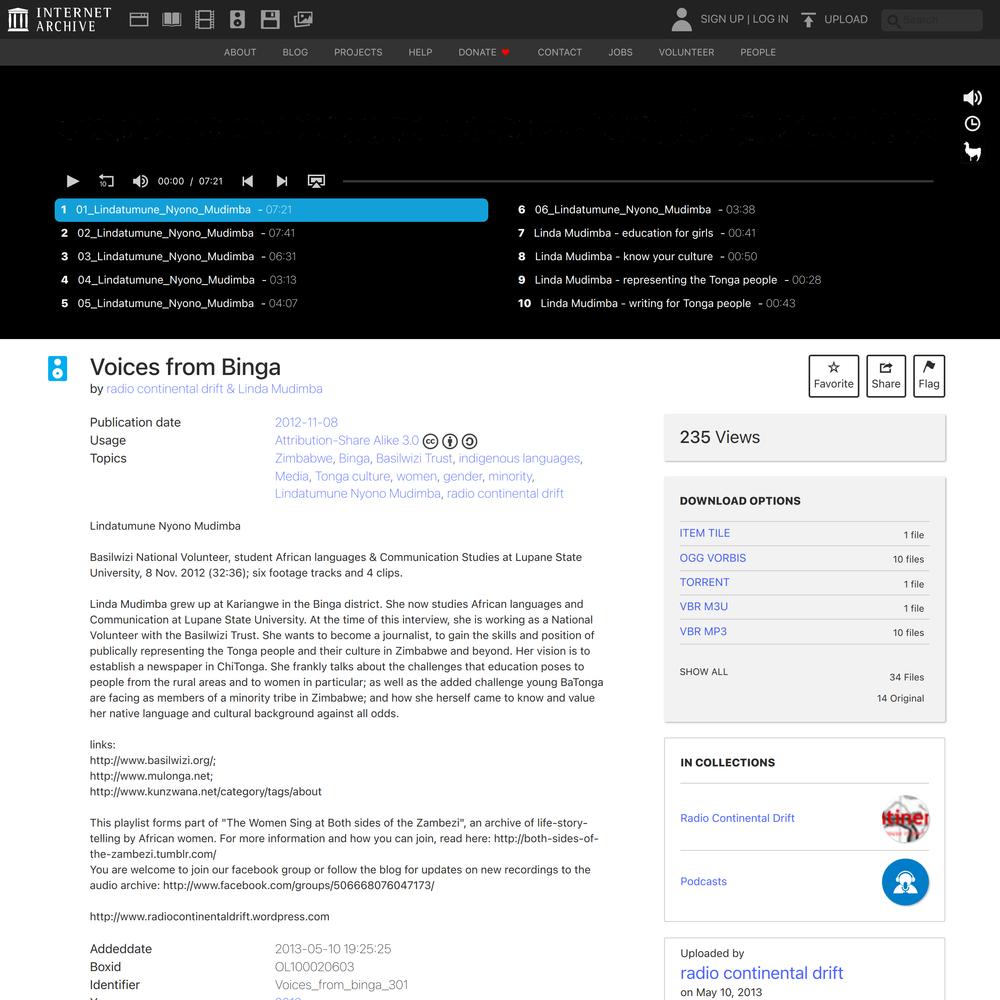Favorite this item

[x=834, y=376]
